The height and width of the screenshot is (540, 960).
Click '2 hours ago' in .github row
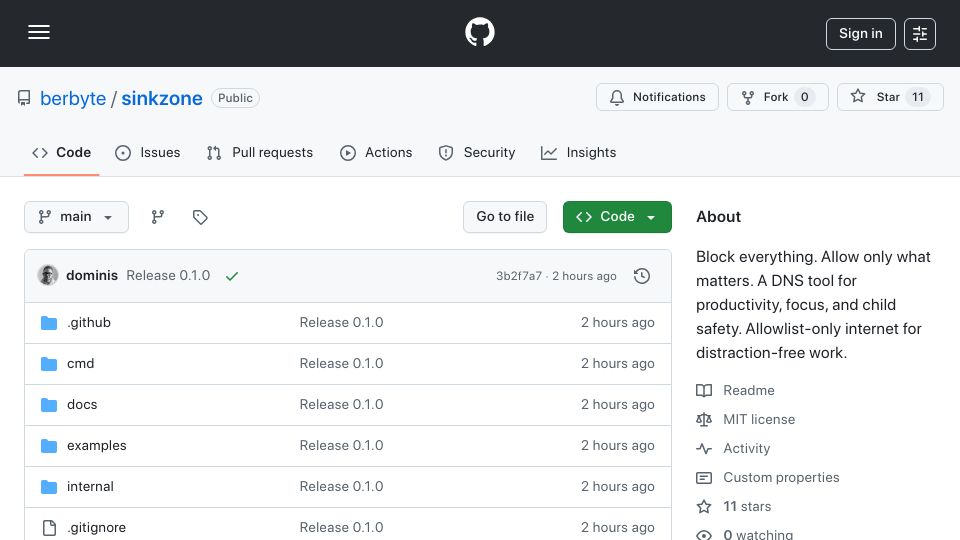pyautogui.click(x=617, y=323)
